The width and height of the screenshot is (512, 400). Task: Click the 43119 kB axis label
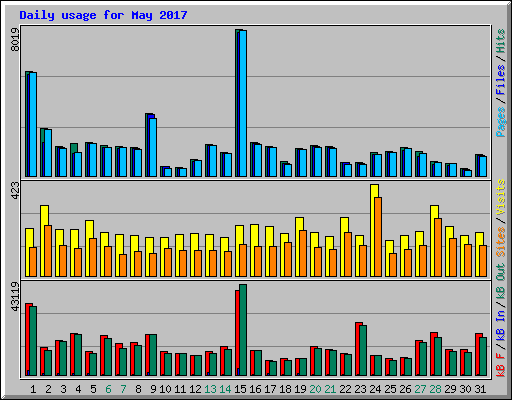15,297
